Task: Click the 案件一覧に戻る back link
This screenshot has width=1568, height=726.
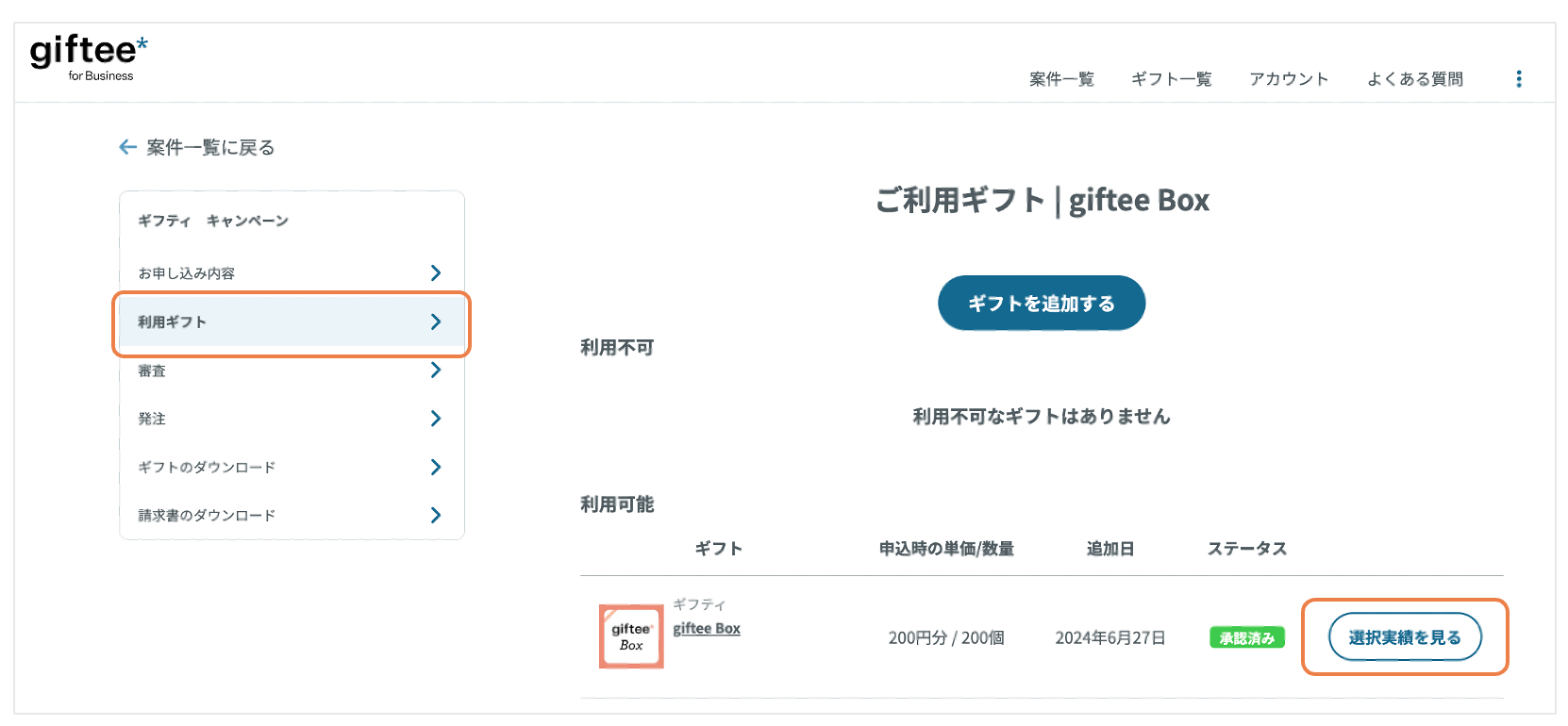Action: [x=210, y=147]
